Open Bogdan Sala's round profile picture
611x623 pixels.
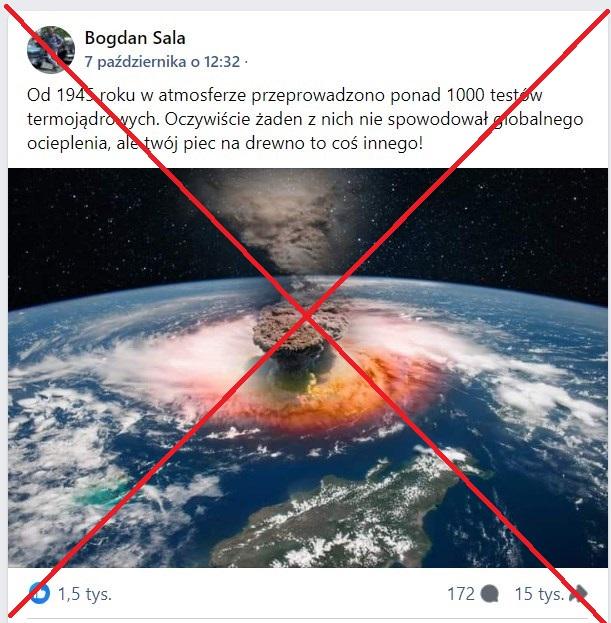point(51,50)
